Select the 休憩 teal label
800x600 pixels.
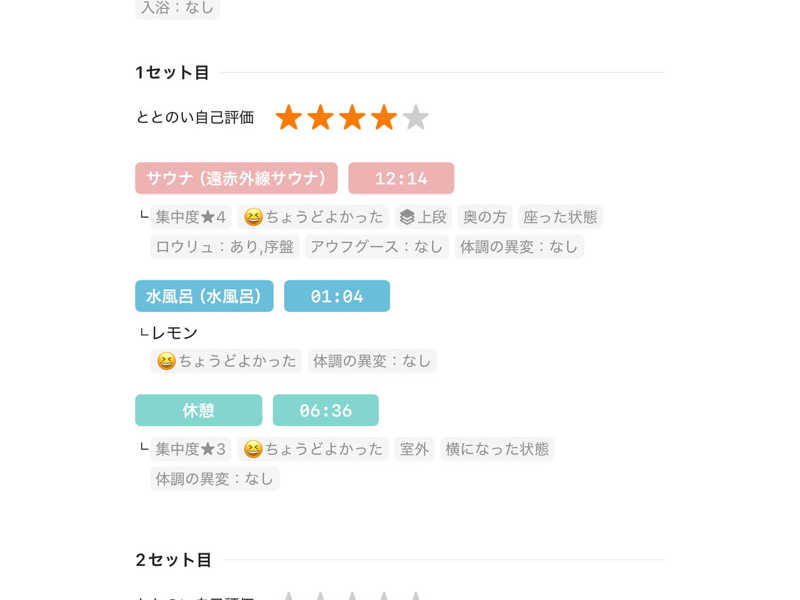(198, 410)
